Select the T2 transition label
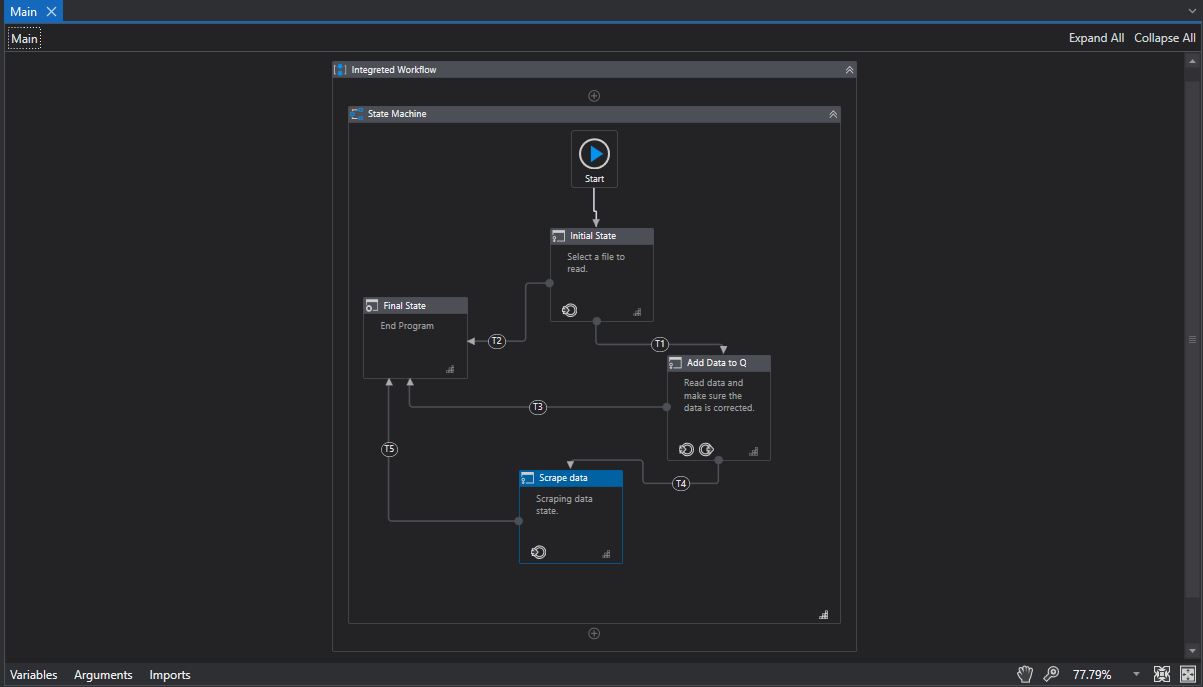 tap(497, 341)
